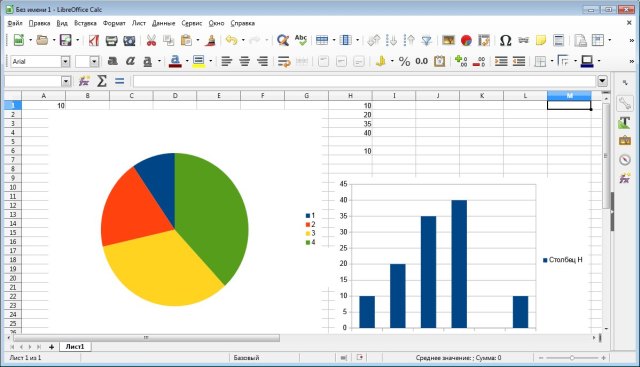Toggle align left

pyautogui.click(x=227, y=61)
